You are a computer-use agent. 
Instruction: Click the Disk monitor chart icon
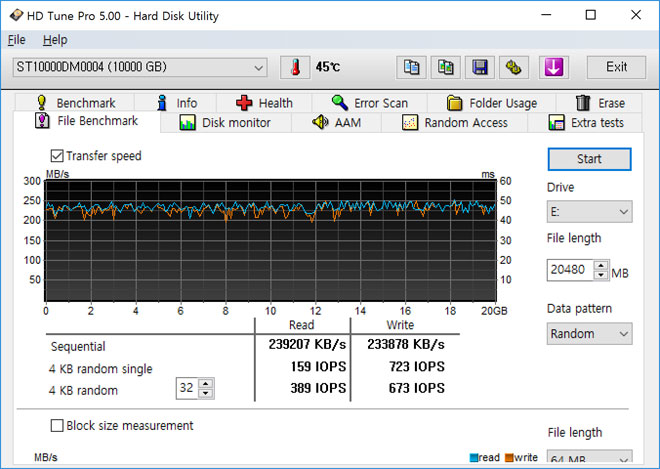187,123
